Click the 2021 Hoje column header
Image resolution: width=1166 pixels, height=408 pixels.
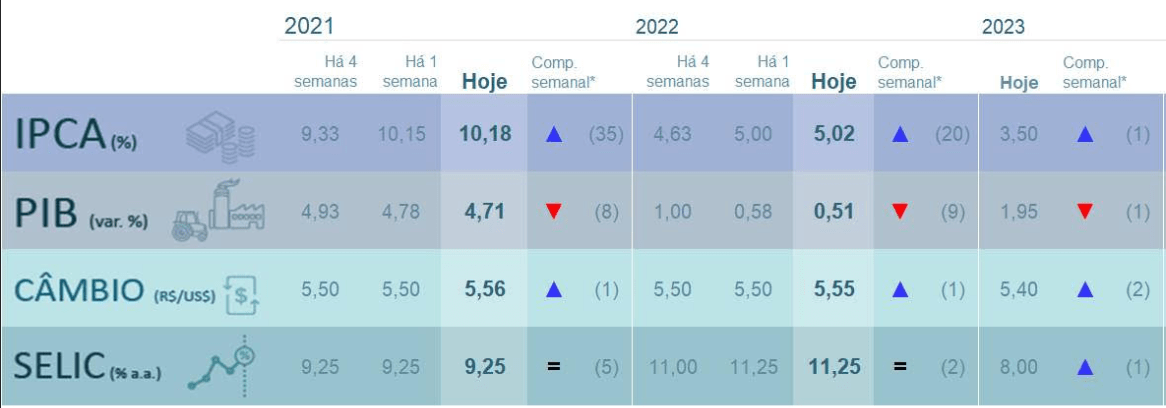(484, 82)
